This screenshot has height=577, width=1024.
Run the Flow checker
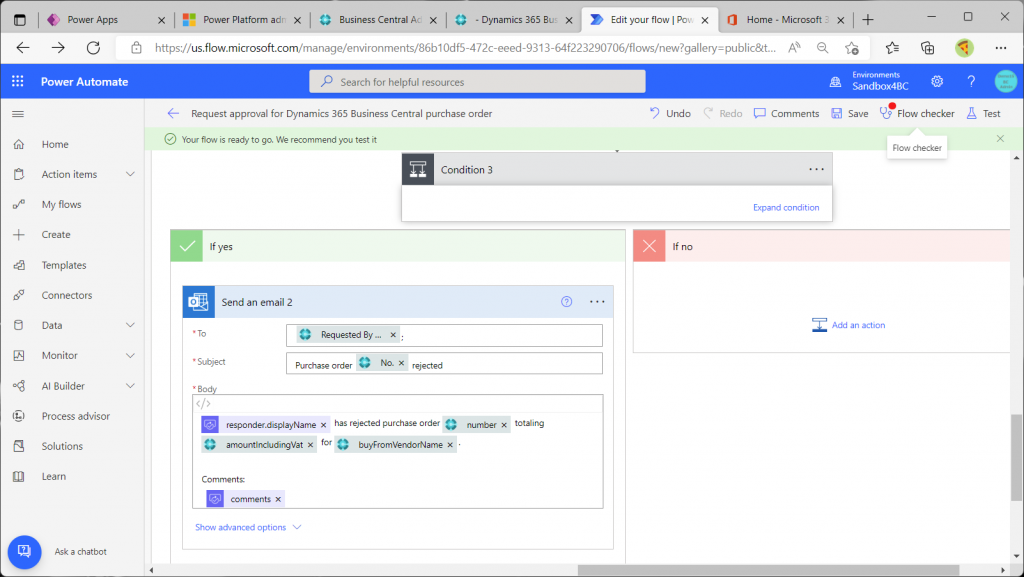tap(917, 114)
